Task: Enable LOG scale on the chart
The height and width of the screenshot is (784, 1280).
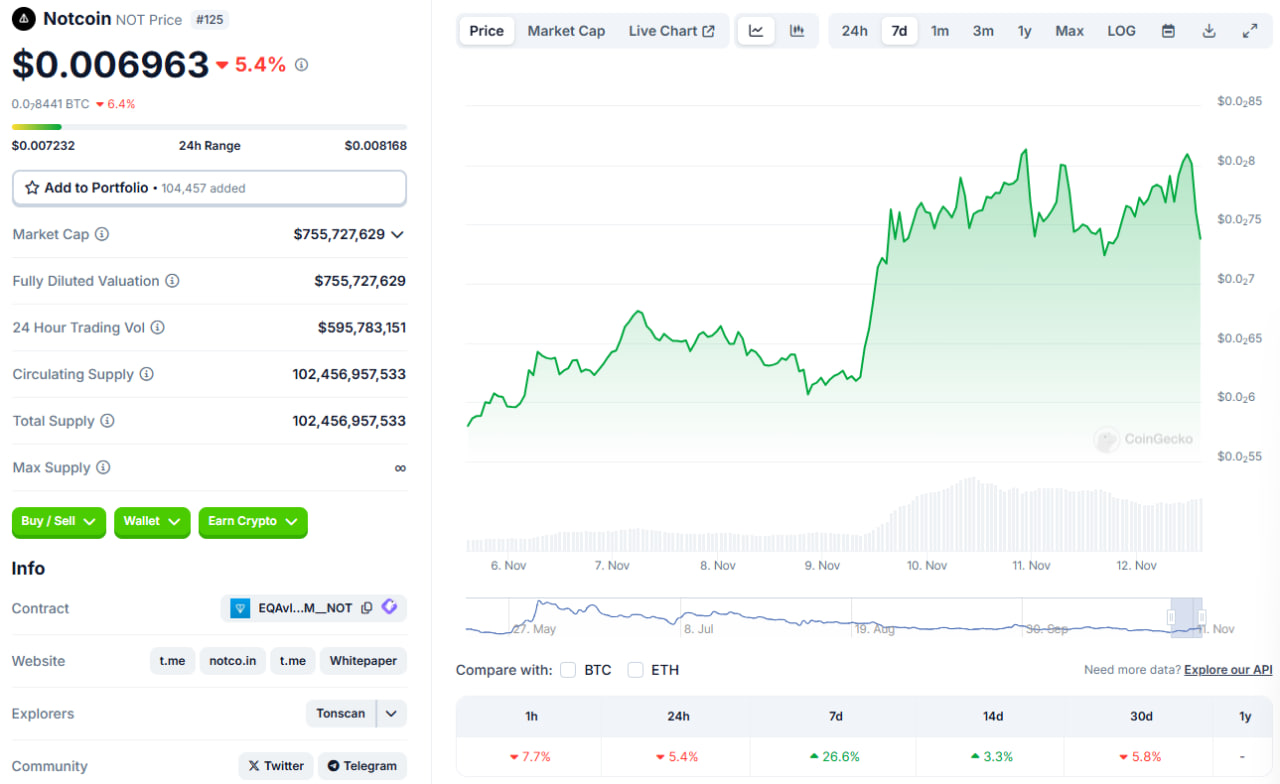Action: pos(1121,31)
